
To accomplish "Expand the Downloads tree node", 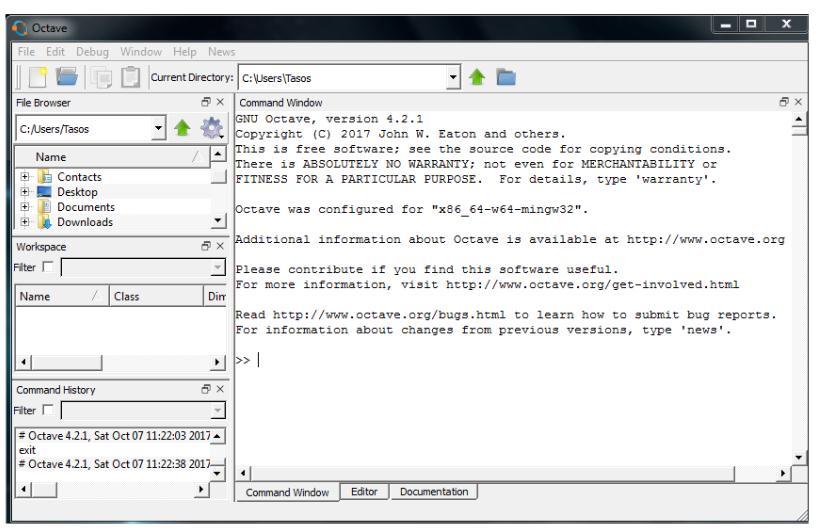I will [x=24, y=222].
